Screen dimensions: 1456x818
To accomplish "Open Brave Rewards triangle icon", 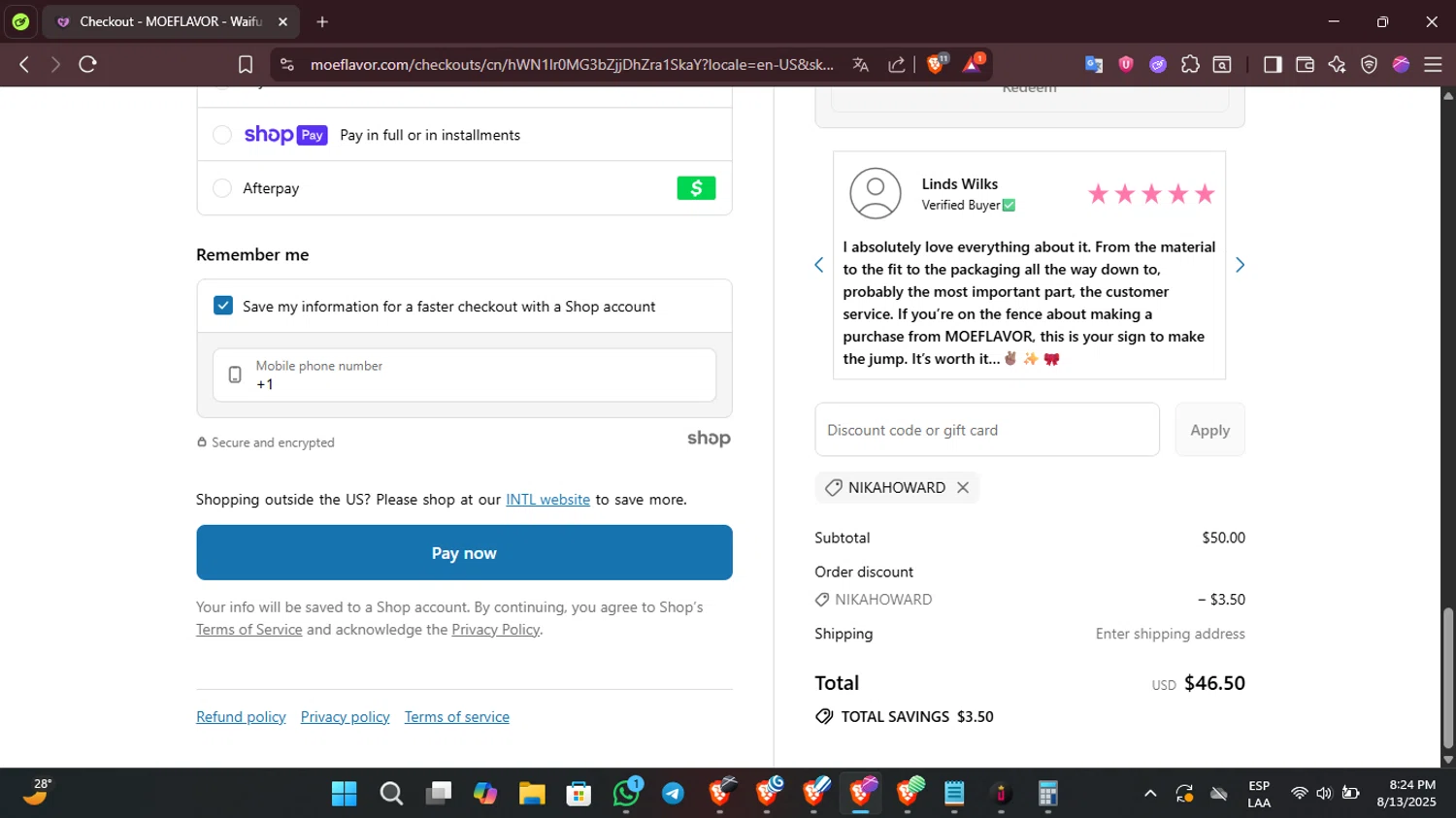I will [x=973, y=64].
